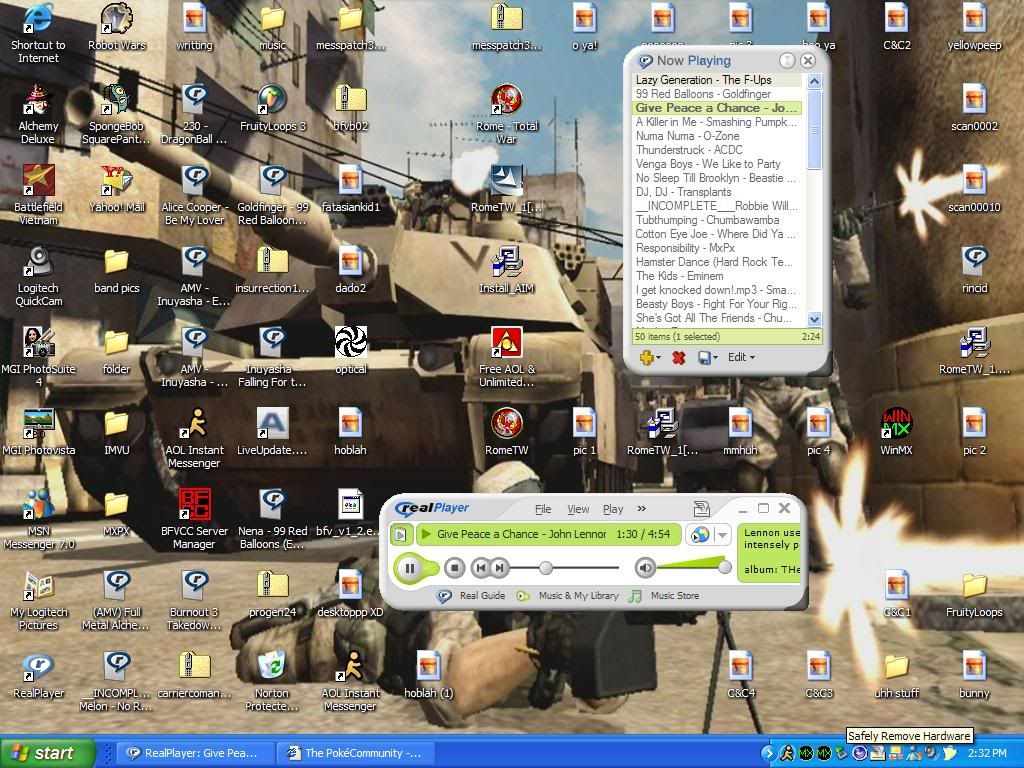
Task: Select Rome - Total War desktop icon
Action: coord(507,114)
